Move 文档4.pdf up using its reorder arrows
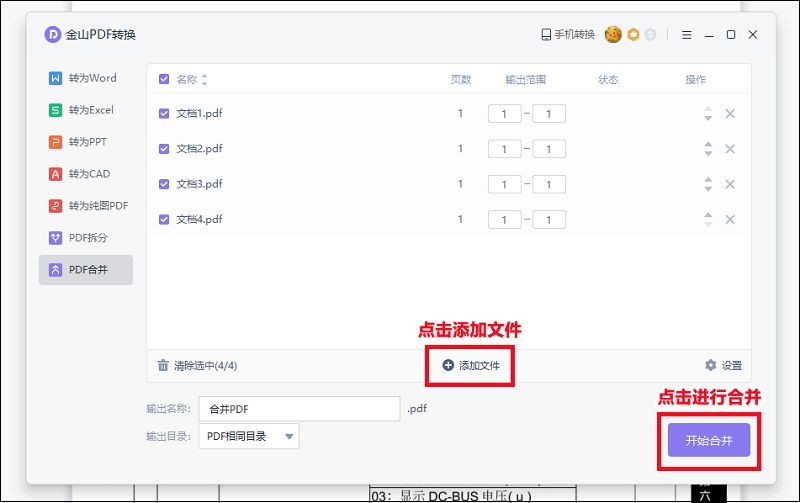 click(x=708, y=215)
